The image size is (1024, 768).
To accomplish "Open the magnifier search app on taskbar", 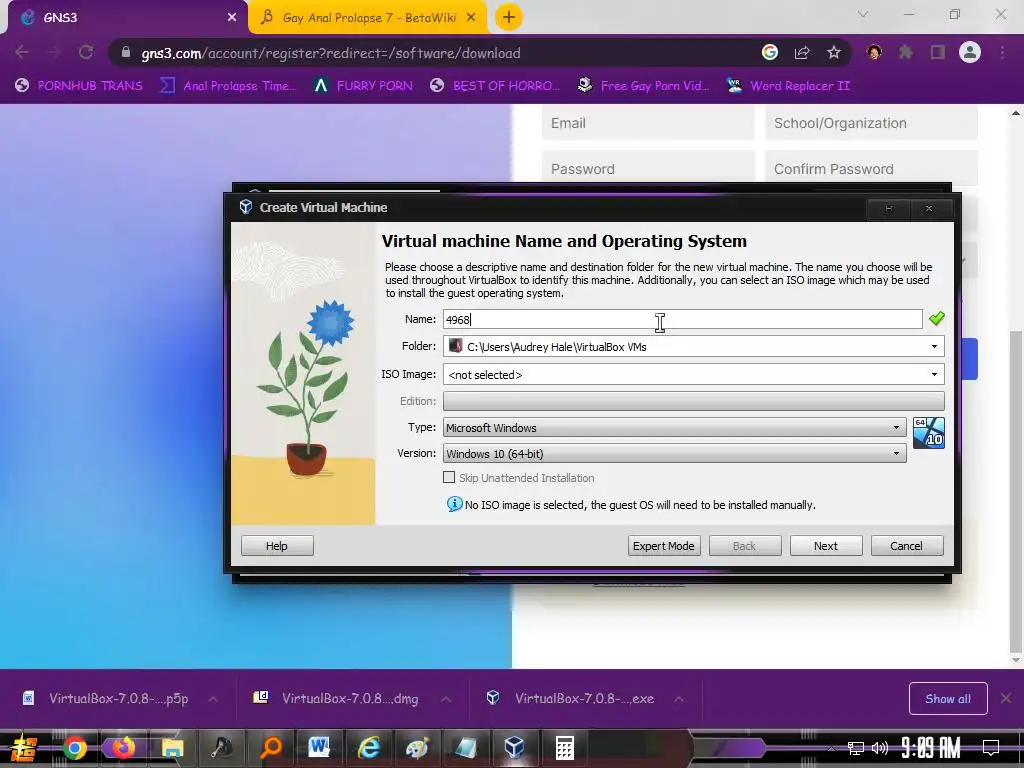I will (270, 748).
